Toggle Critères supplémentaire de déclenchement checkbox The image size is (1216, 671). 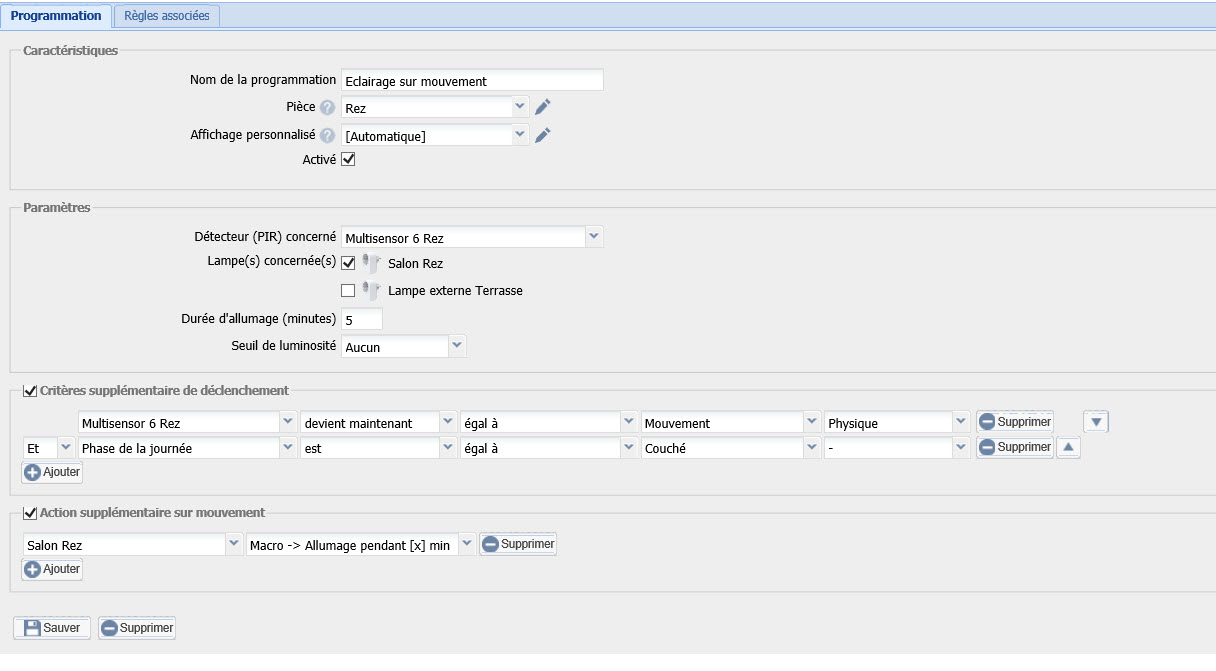pyautogui.click(x=29, y=390)
